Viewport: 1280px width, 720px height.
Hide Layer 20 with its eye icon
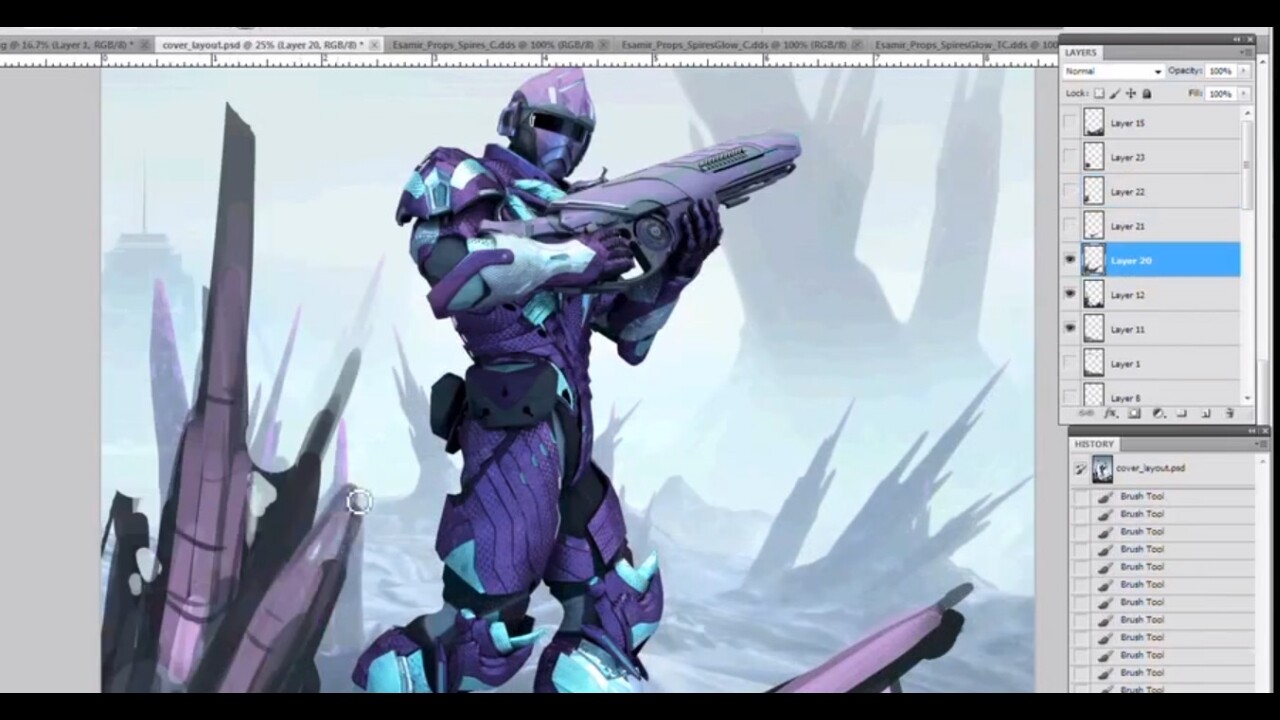1070,260
